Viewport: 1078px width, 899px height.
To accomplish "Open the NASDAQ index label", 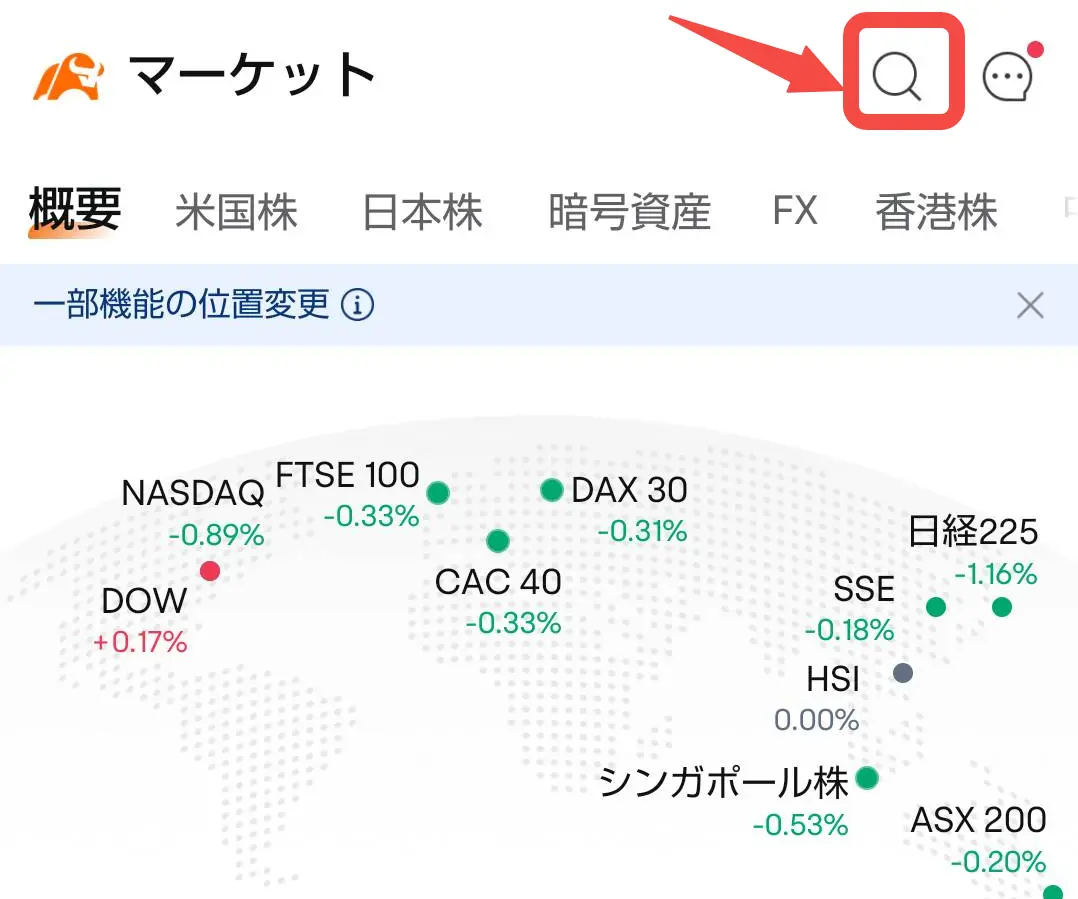I will [193, 492].
